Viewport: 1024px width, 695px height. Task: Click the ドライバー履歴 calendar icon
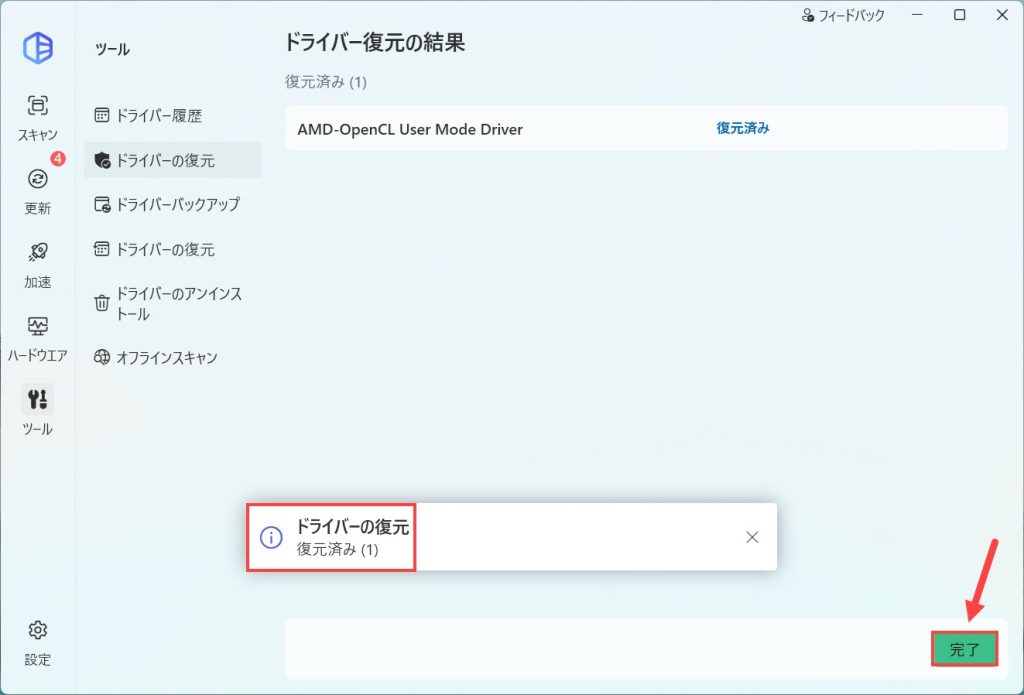tap(102, 116)
